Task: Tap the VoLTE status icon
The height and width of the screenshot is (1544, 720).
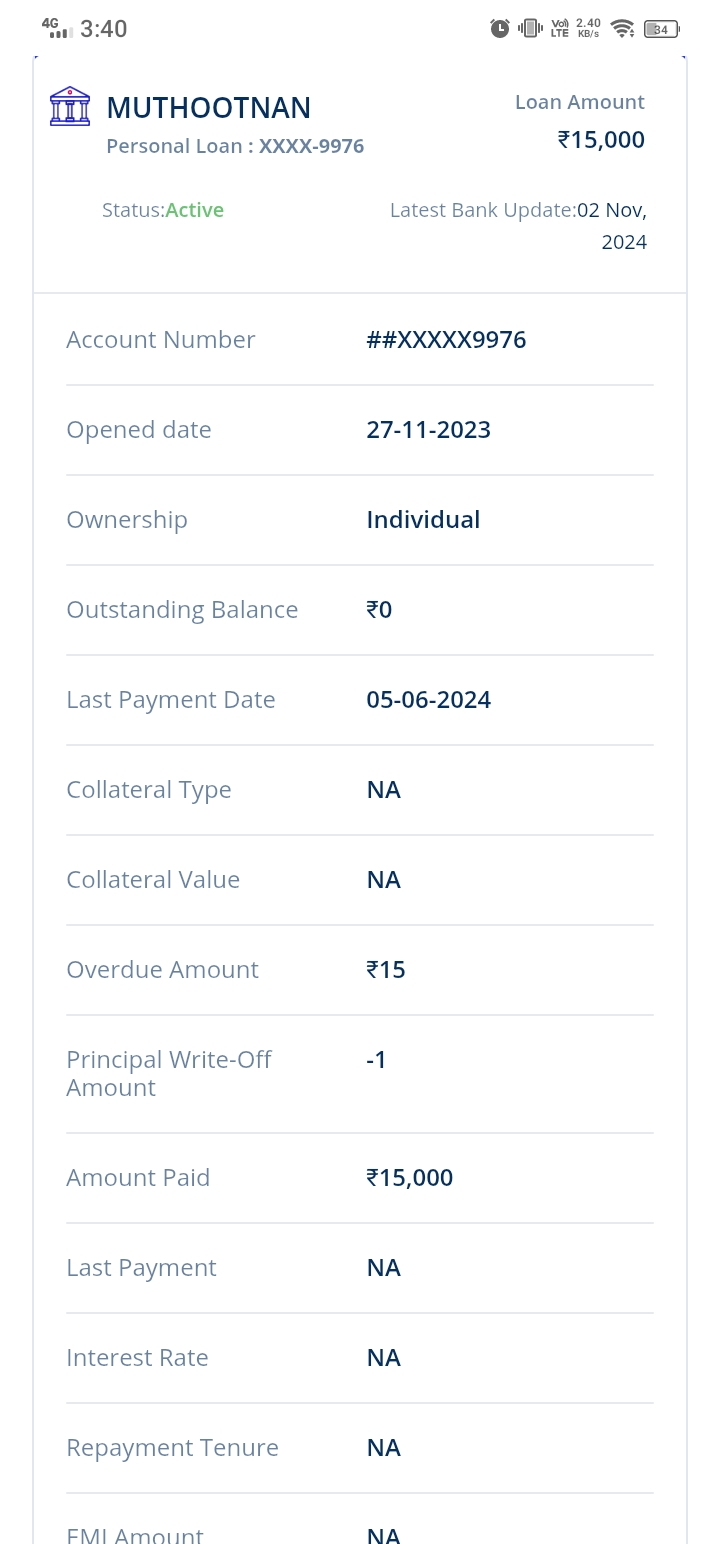Action: point(560,29)
